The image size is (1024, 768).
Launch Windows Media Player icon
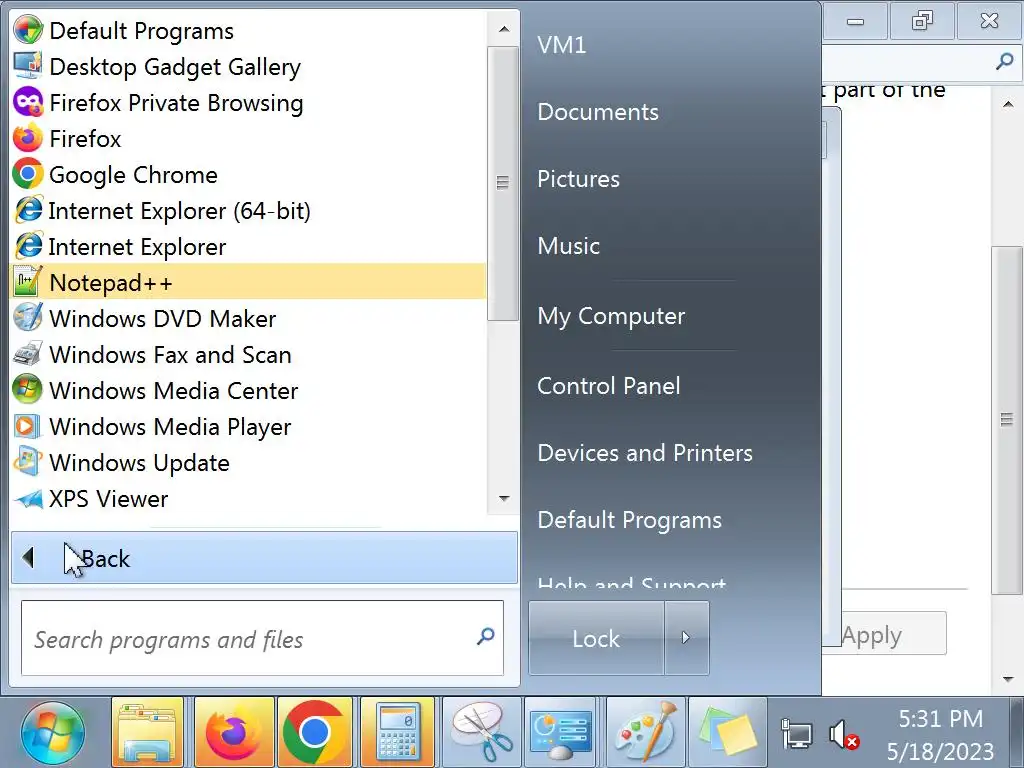[x=27, y=425]
